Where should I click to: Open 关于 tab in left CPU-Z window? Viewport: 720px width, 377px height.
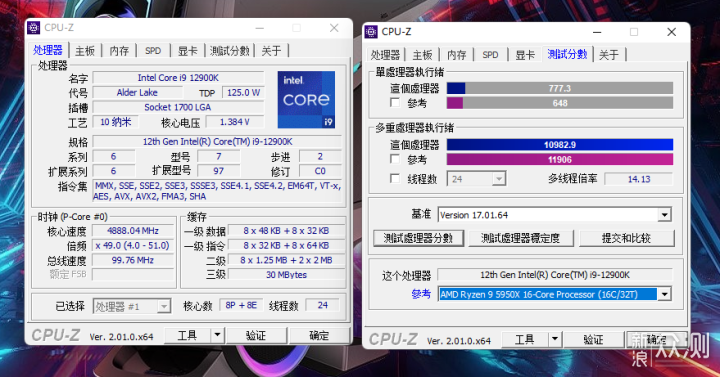(x=271, y=51)
